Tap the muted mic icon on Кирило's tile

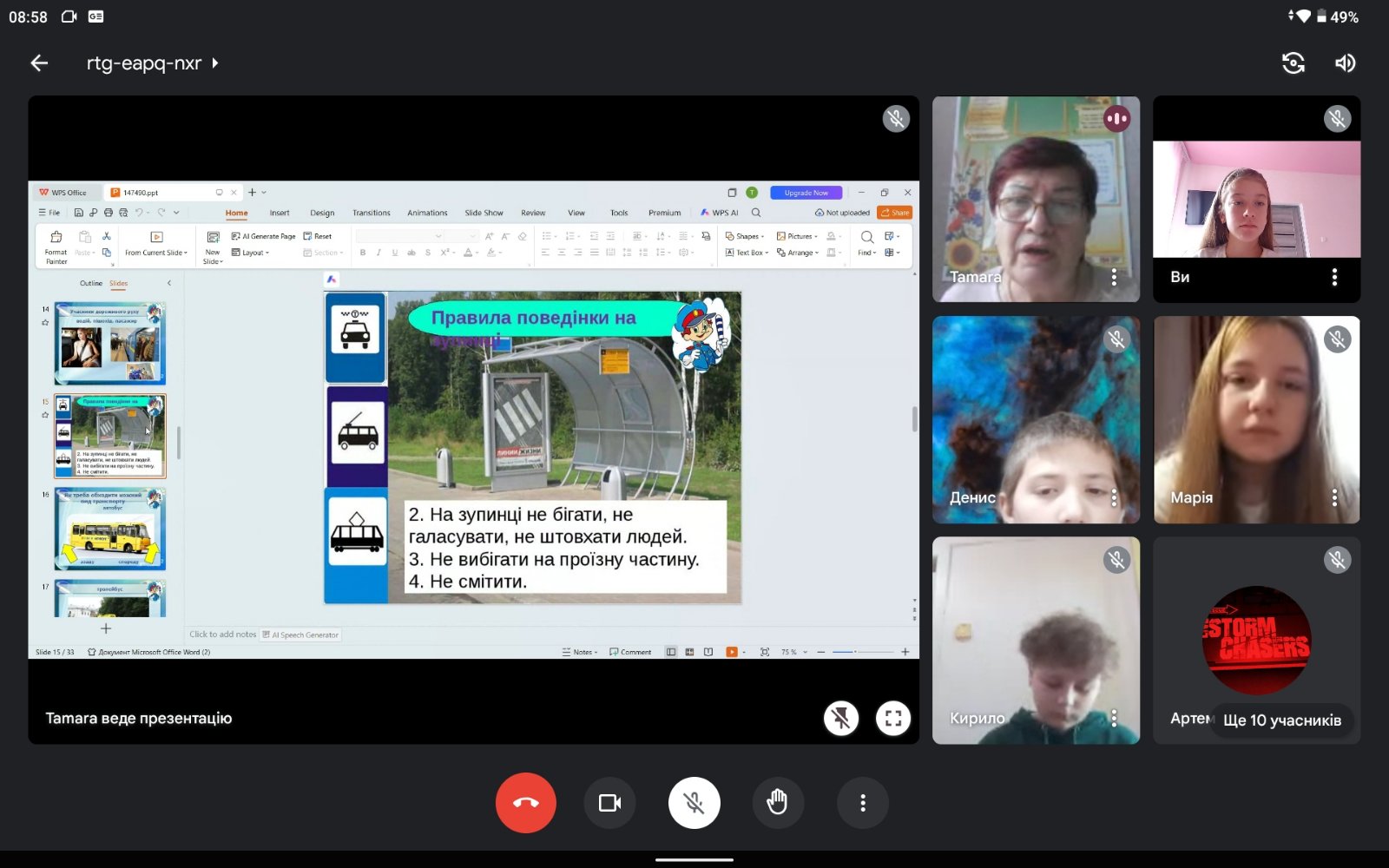(1117, 560)
